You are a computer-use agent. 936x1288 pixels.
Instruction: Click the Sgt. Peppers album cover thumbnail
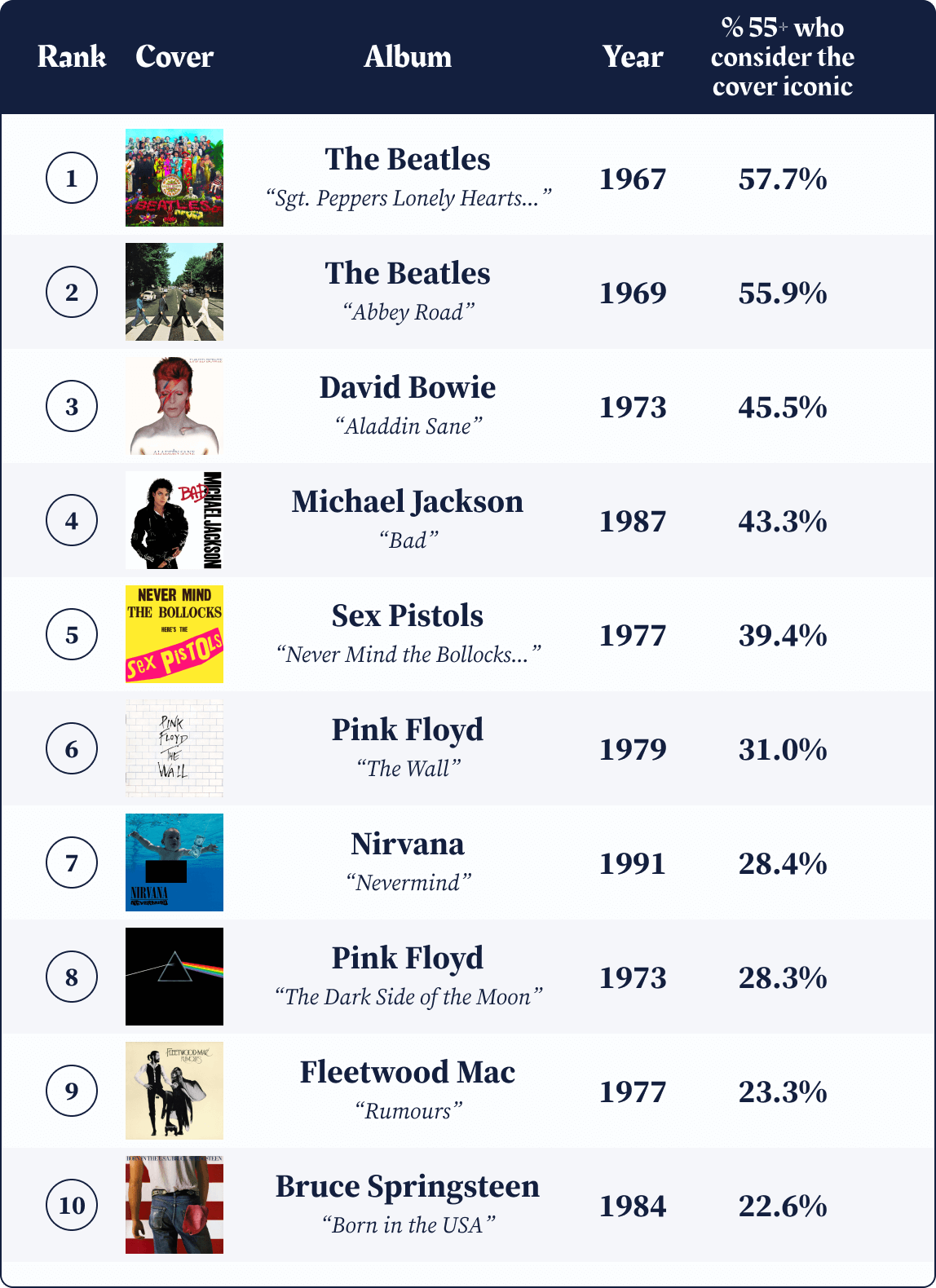[x=174, y=178]
